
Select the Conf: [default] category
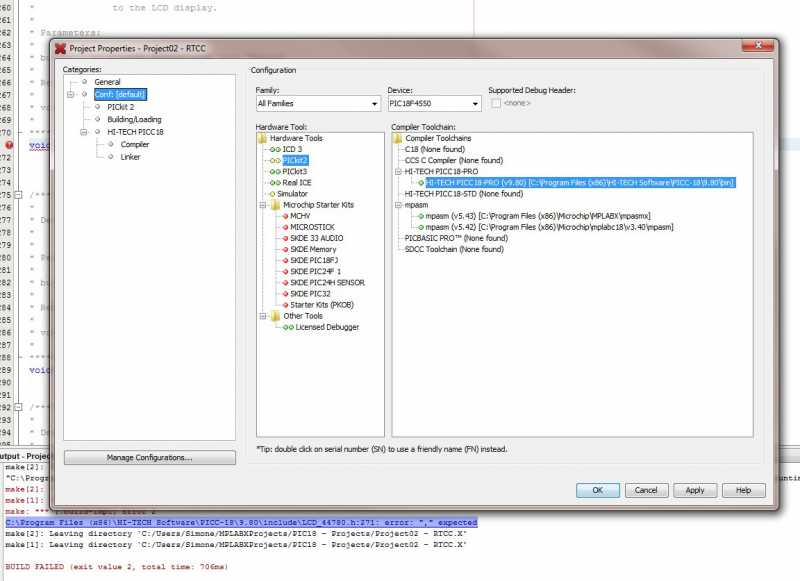coord(120,94)
